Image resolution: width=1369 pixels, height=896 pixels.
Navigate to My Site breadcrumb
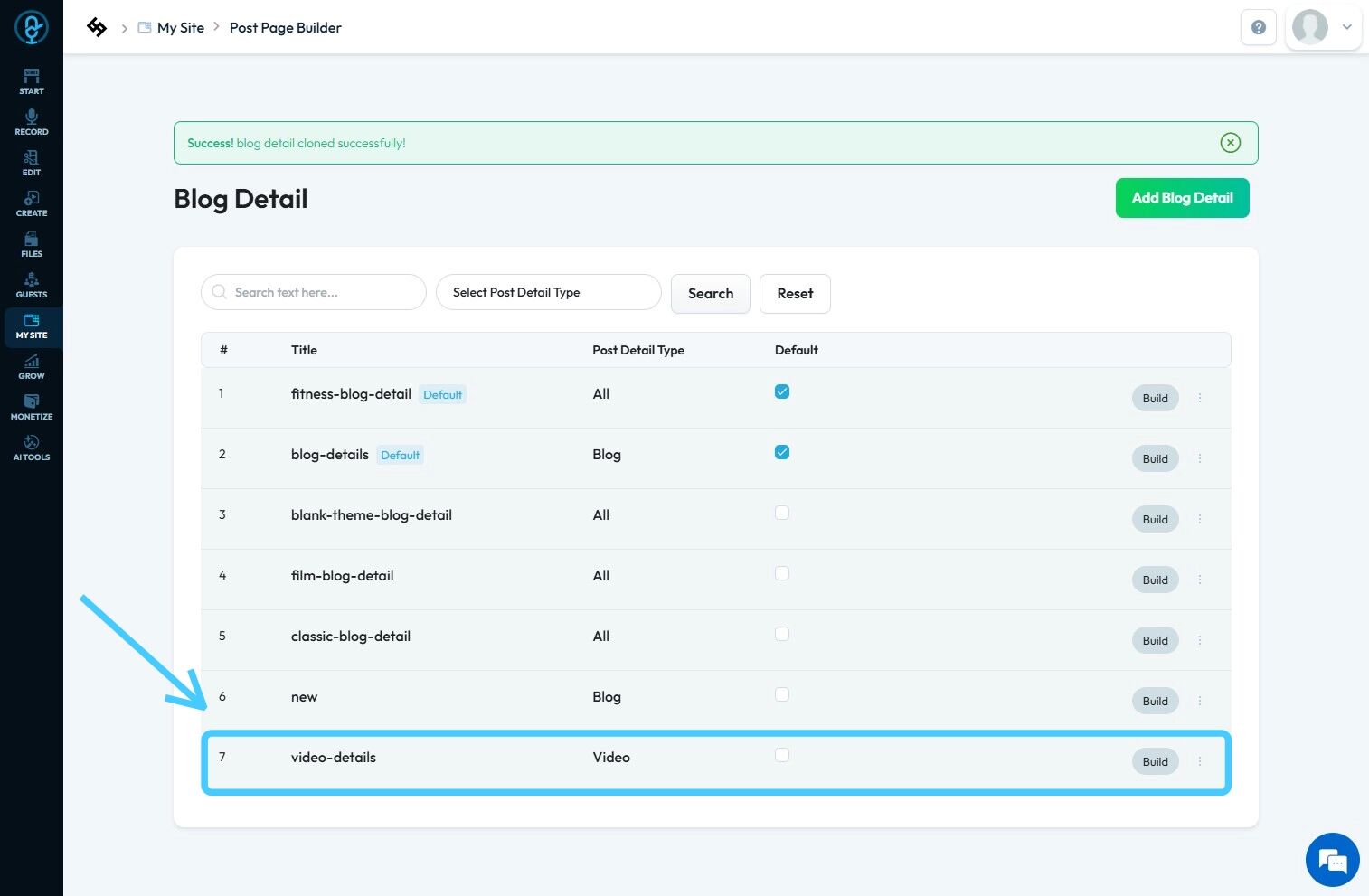(x=180, y=28)
